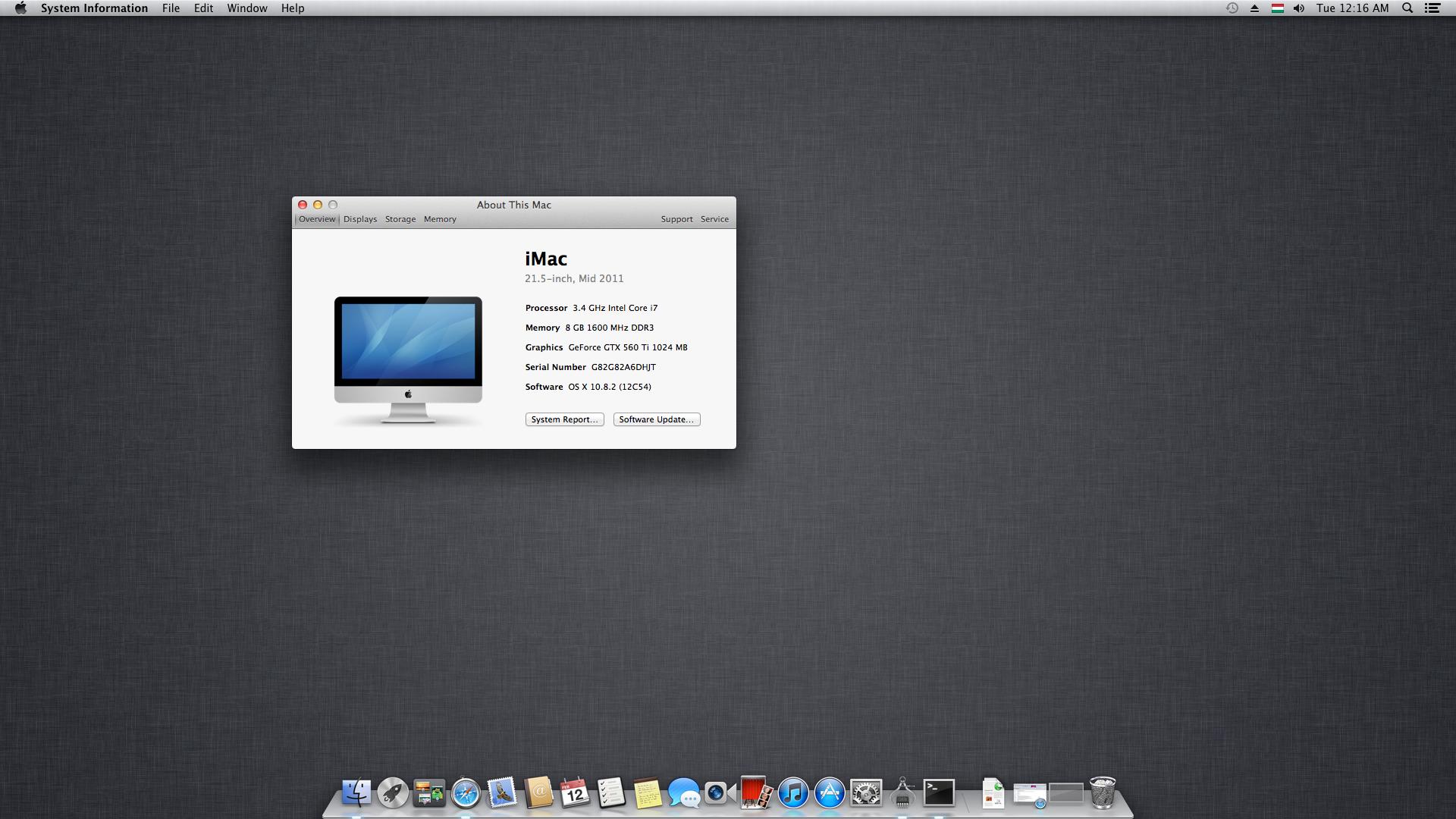Open Calendar icon in dock
Screen dimensions: 1456x819
(575, 793)
